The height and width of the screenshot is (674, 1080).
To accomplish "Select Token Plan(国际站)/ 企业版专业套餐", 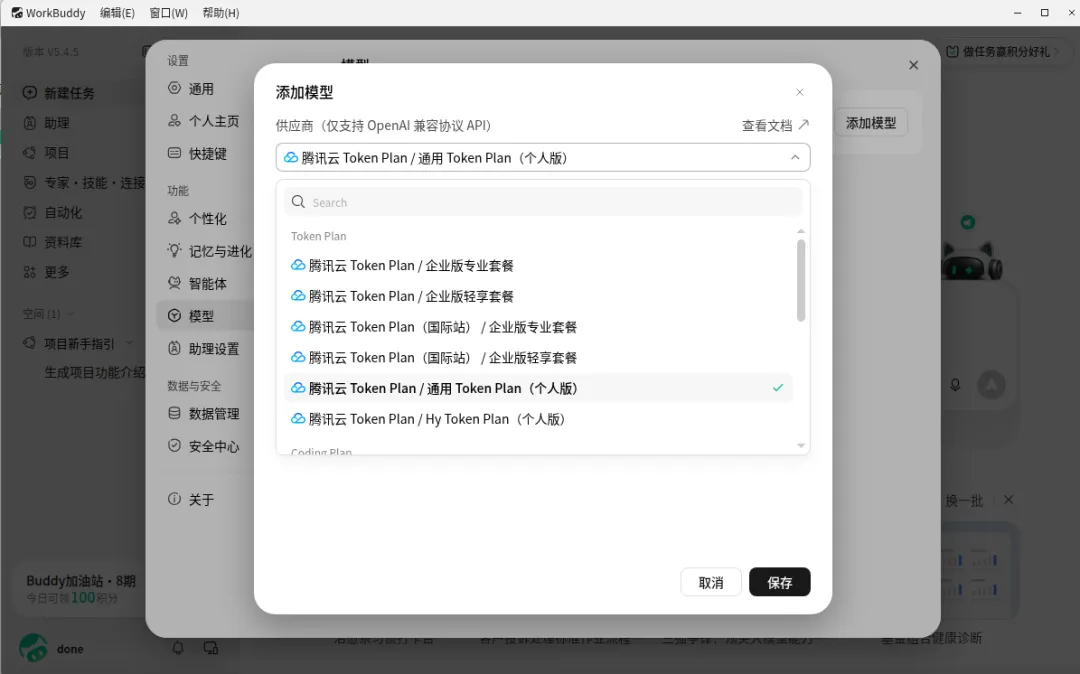I will [538, 327].
